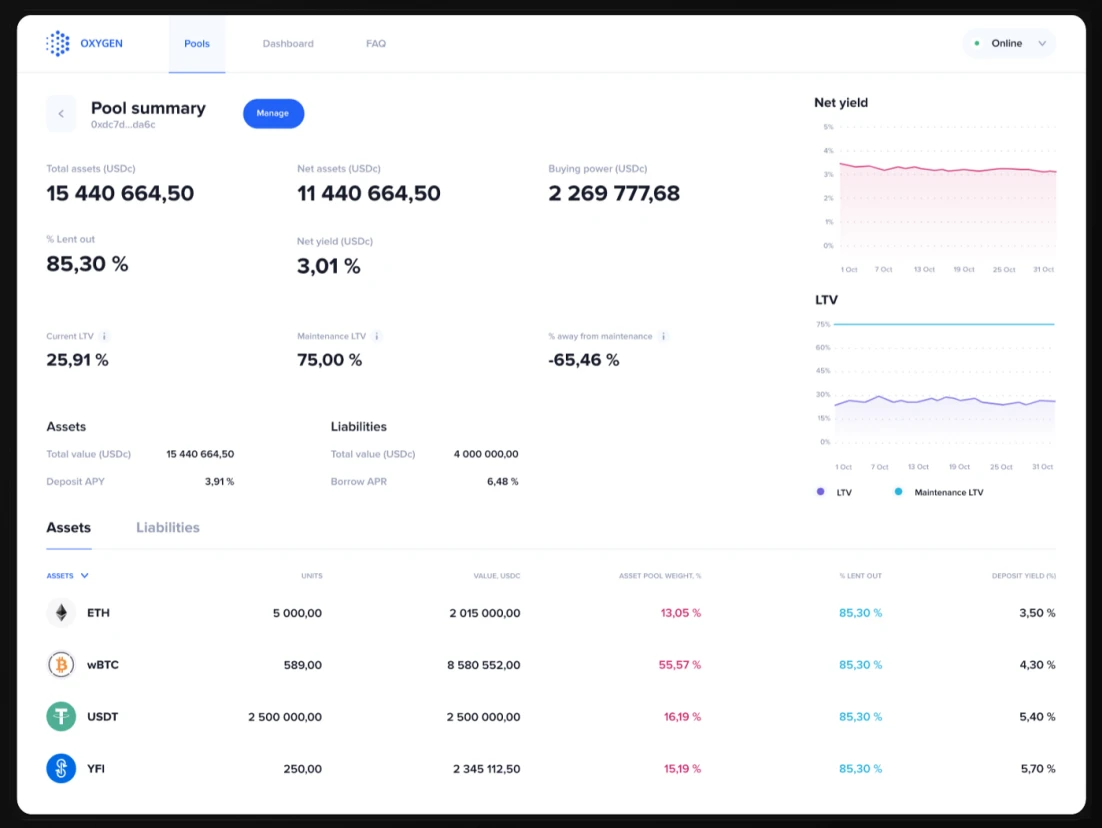Click the UNITS column header
The width and height of the screenshot is (1102, 828).
point(312,576)
